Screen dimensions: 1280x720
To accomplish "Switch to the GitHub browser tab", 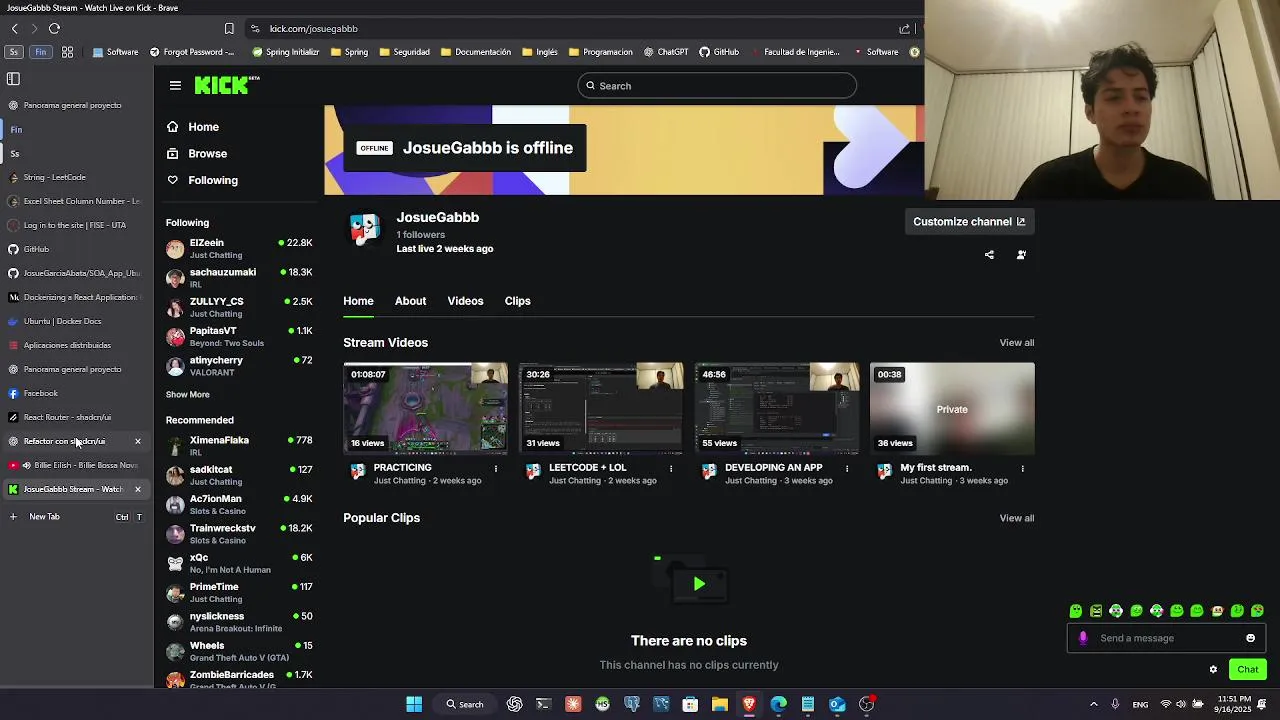I will click(x=75, y=249).
